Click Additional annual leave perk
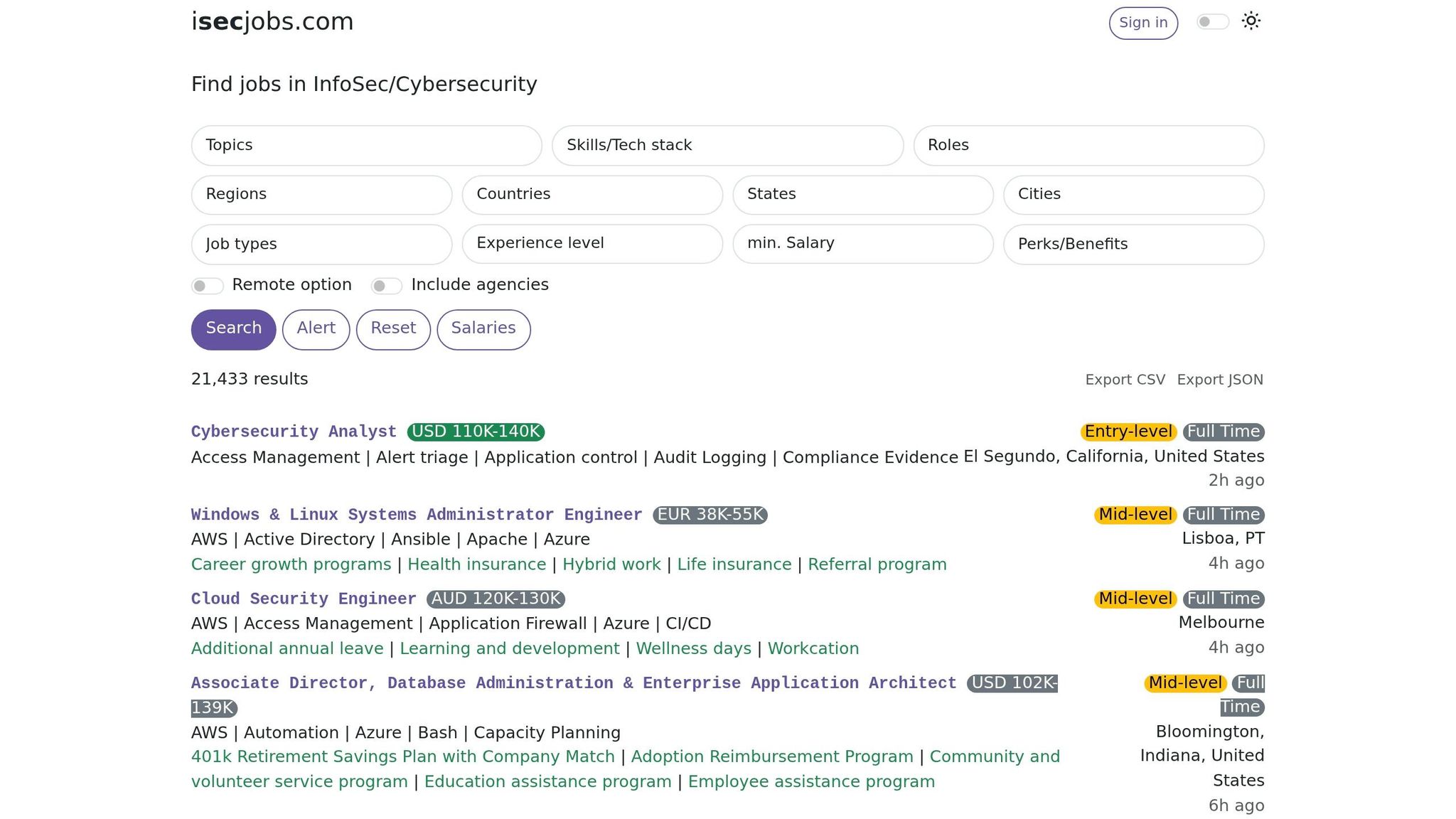 (x=287, y=648)
